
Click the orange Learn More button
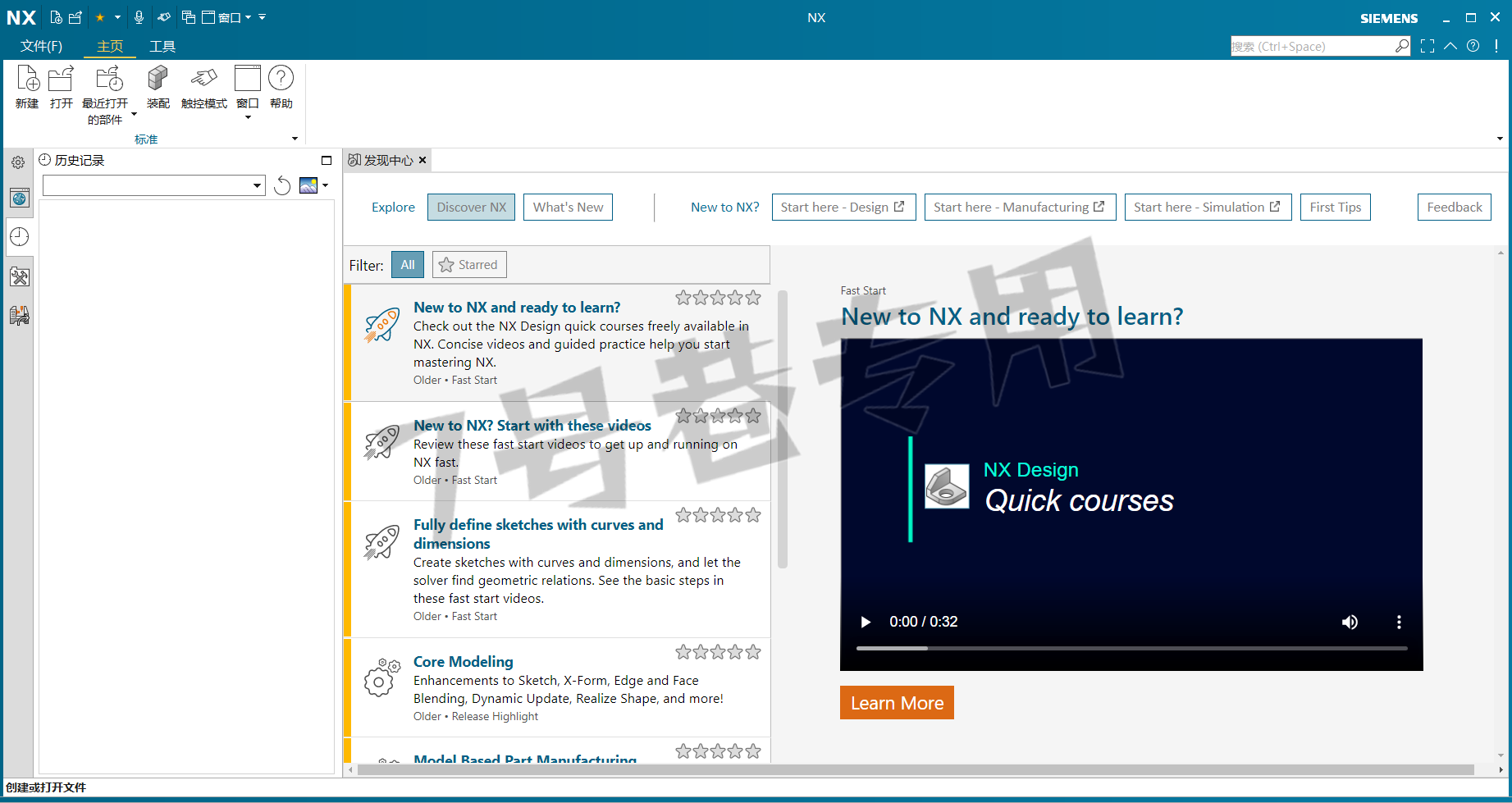point(897,703)
